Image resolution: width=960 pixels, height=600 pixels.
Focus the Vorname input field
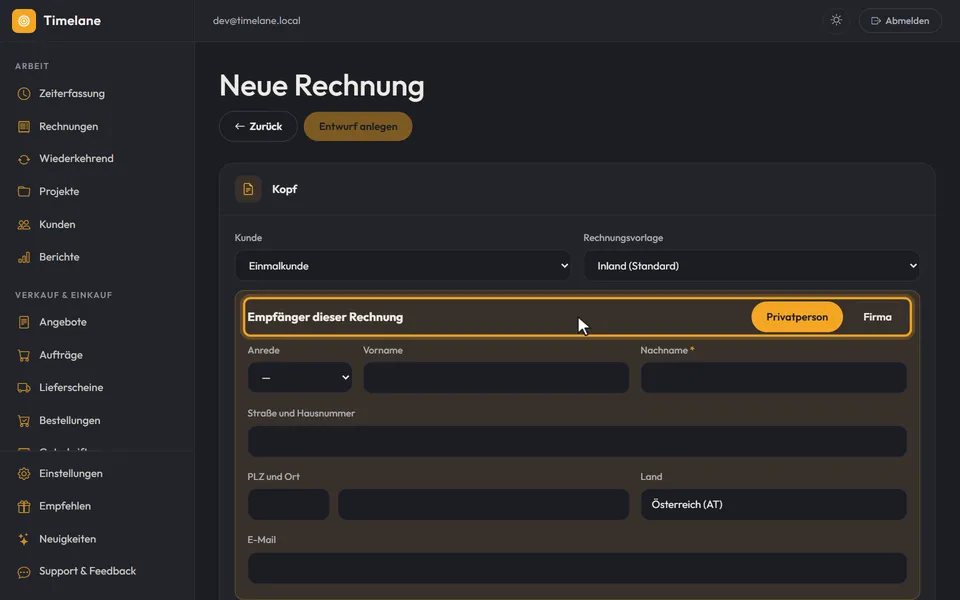(496, 377)
